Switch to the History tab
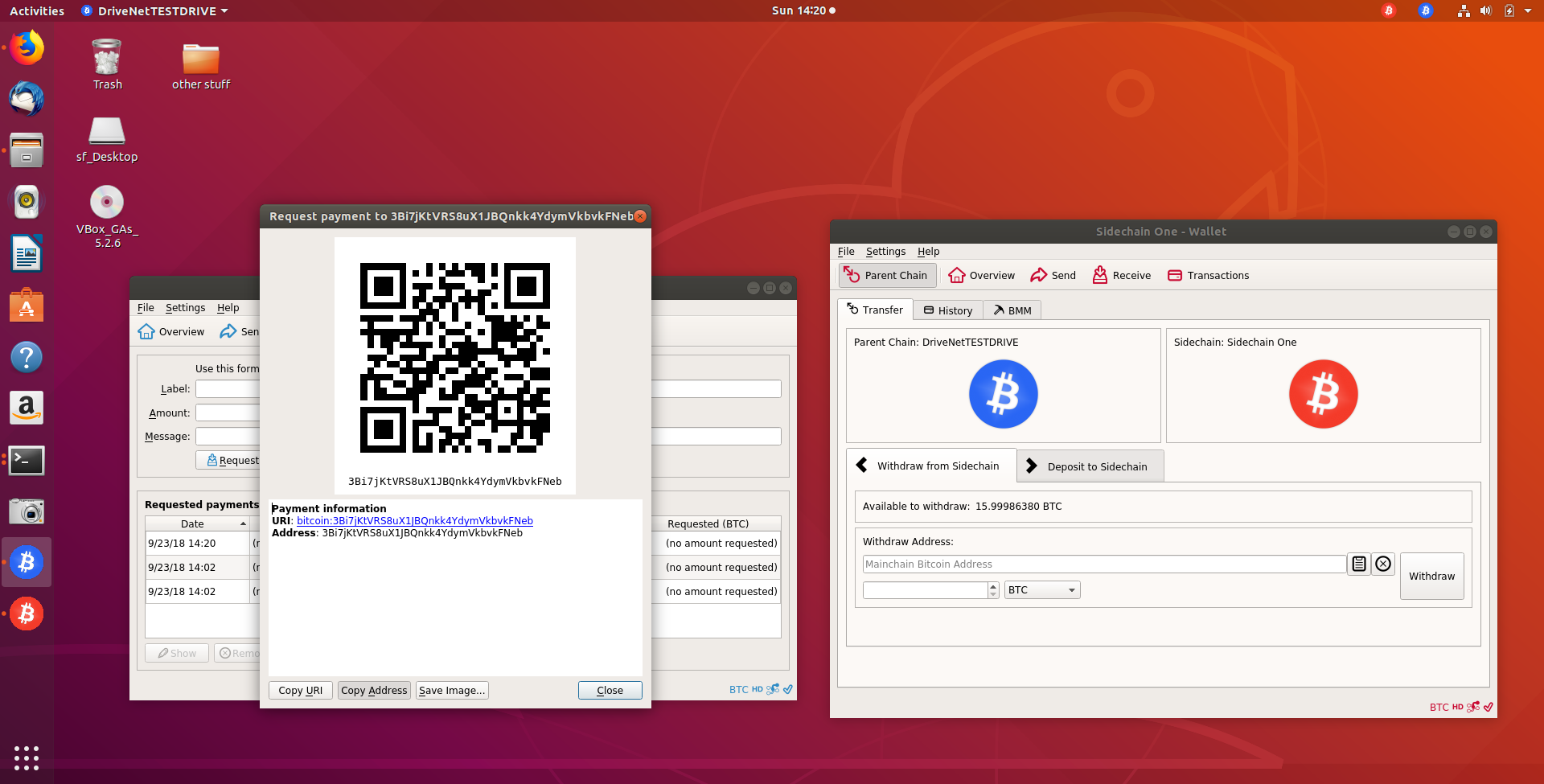 pyautogui.click(x=948, y=310)
